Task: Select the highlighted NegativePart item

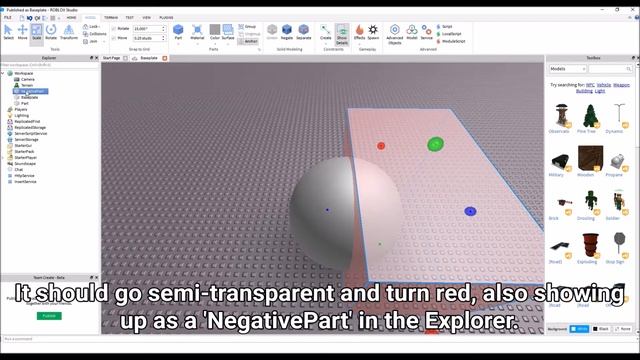Action: [x=31, y=91]
